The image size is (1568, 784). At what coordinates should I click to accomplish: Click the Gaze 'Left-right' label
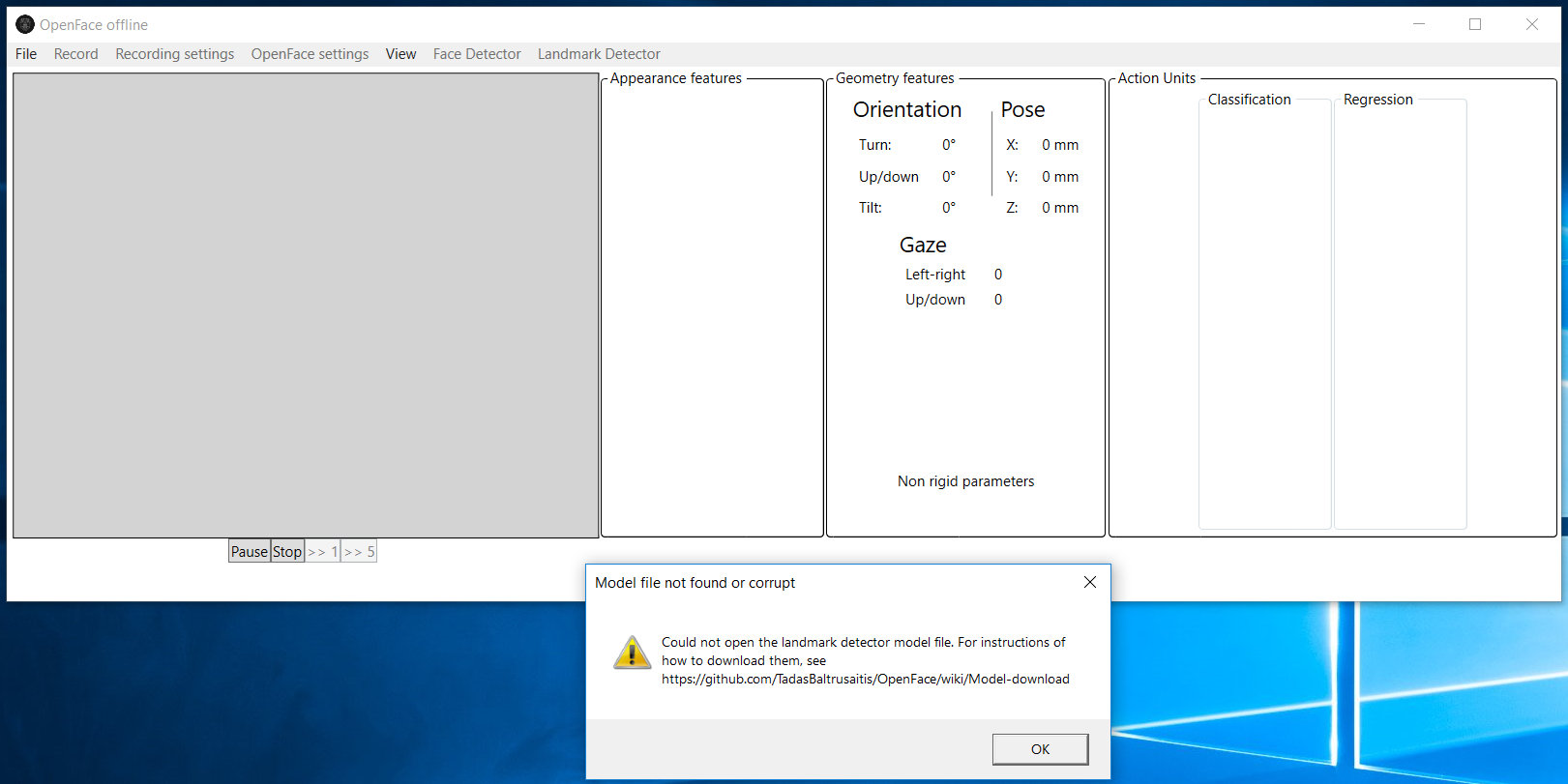point(935,275)
